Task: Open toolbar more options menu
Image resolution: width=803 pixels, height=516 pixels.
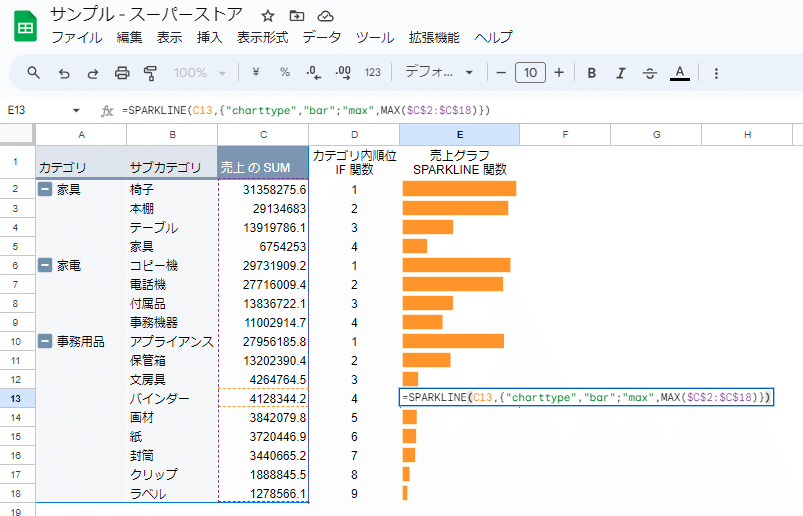Action: (716, 73)
